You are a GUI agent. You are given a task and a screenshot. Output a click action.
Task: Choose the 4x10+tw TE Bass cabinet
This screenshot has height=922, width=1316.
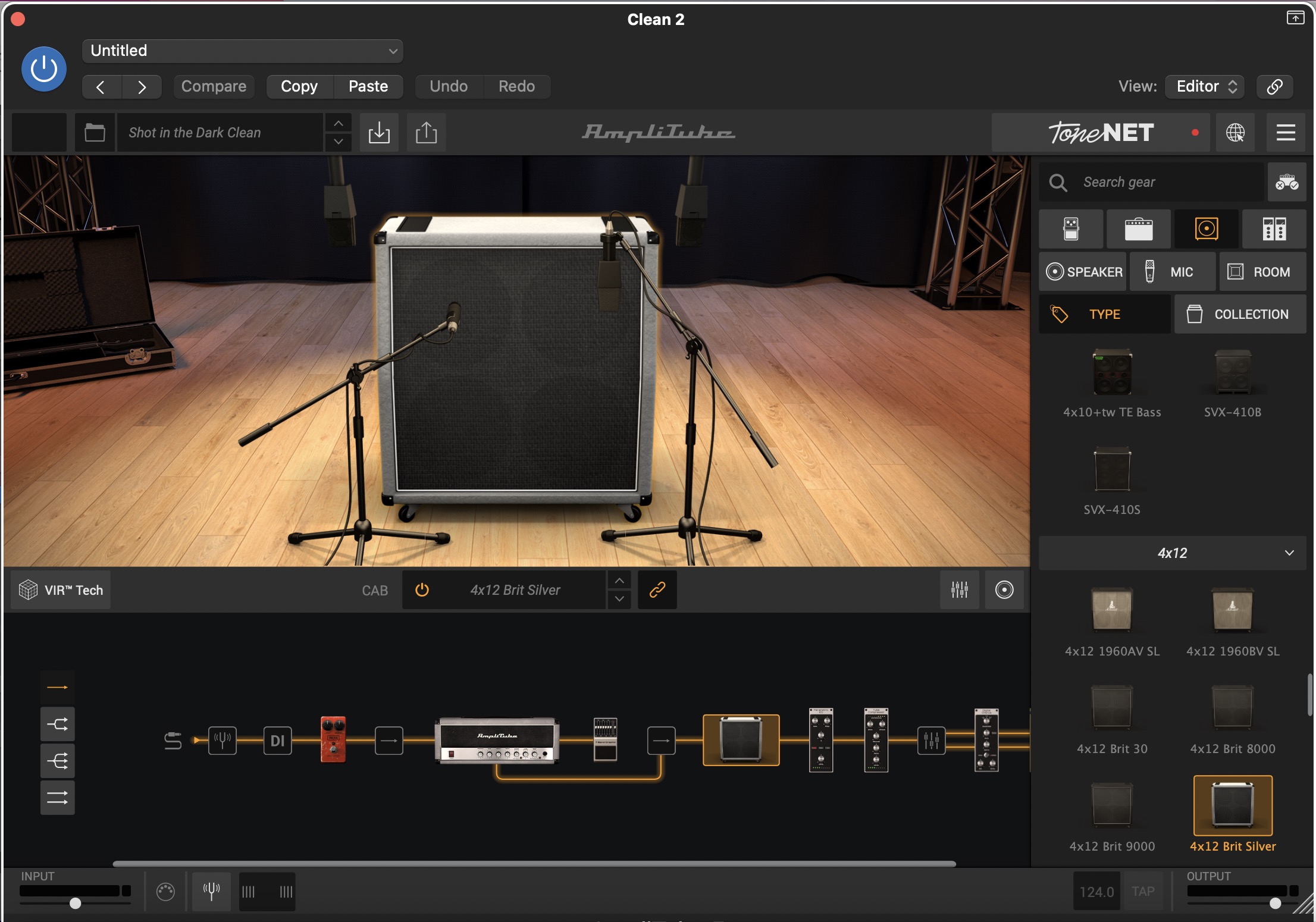1112,383
